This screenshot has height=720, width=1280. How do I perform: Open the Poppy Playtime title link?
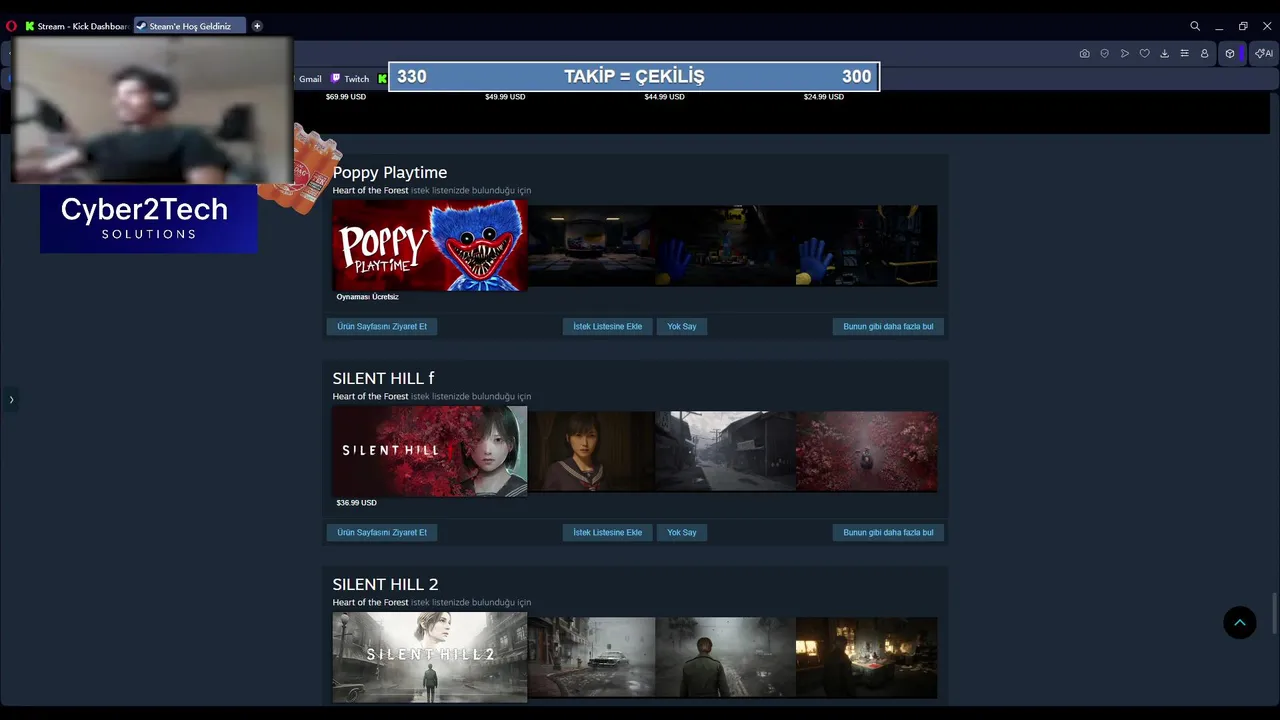(x=390, y=172)
